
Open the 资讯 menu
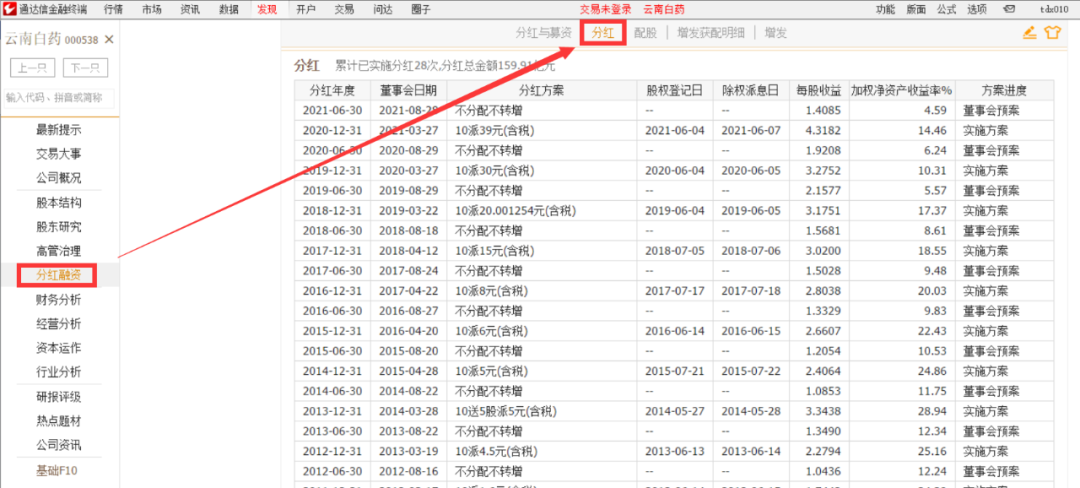(x=191, y=9)
